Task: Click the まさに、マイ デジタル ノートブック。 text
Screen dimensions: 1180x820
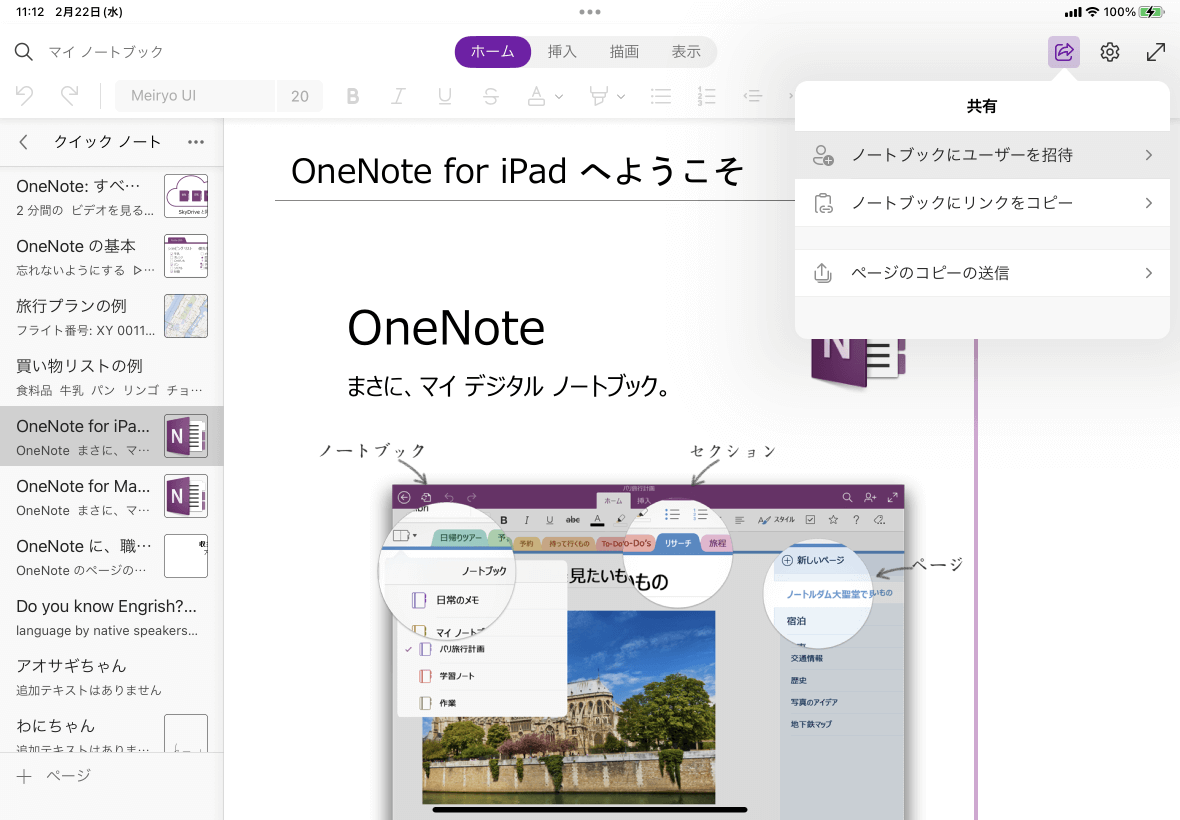Action: click(508, 386)
